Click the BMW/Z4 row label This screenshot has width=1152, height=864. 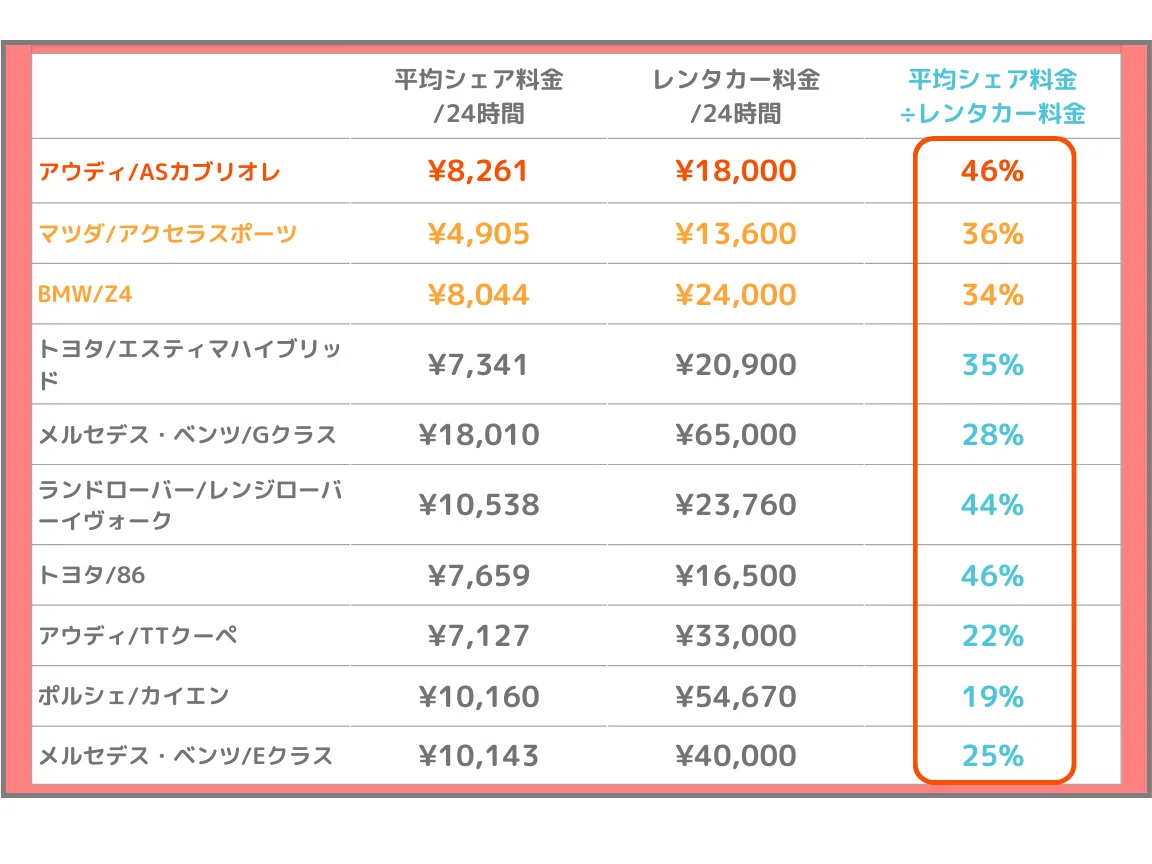tap(85, 295)
